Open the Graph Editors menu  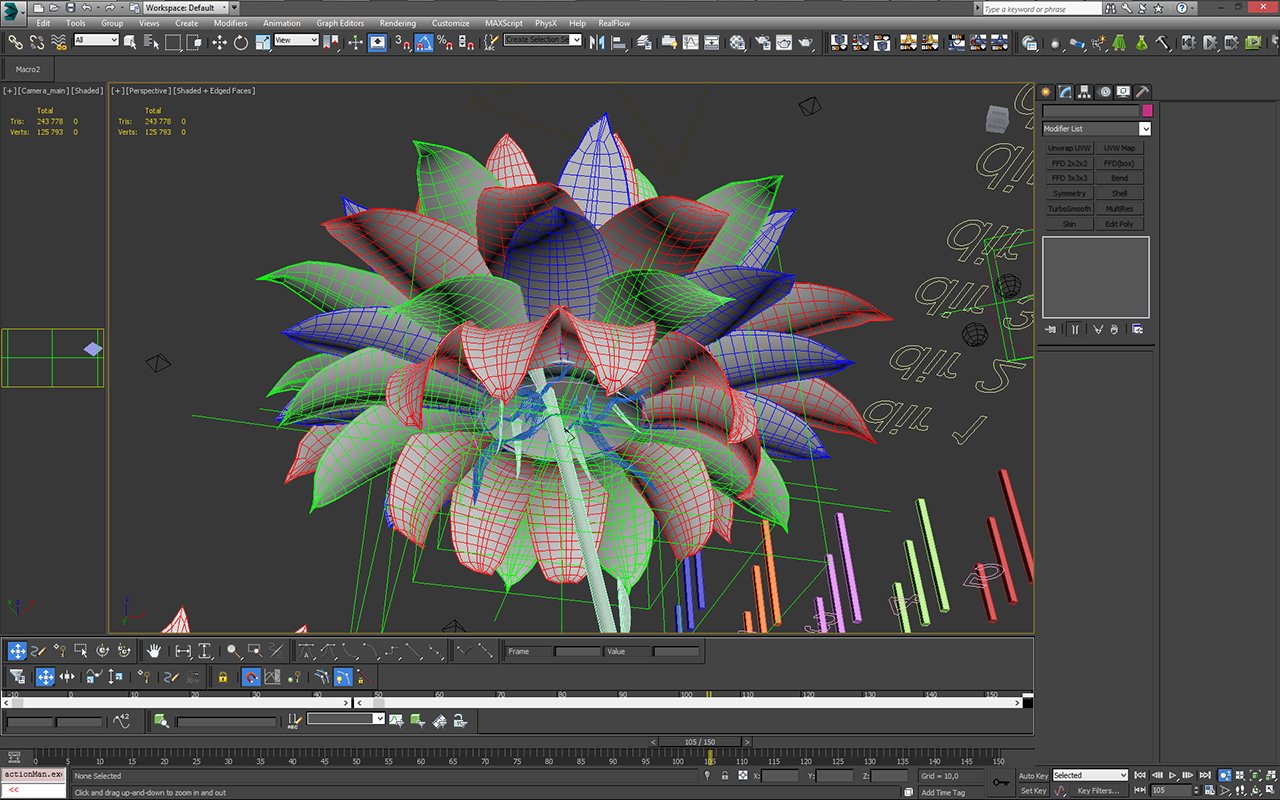[340, 23]
